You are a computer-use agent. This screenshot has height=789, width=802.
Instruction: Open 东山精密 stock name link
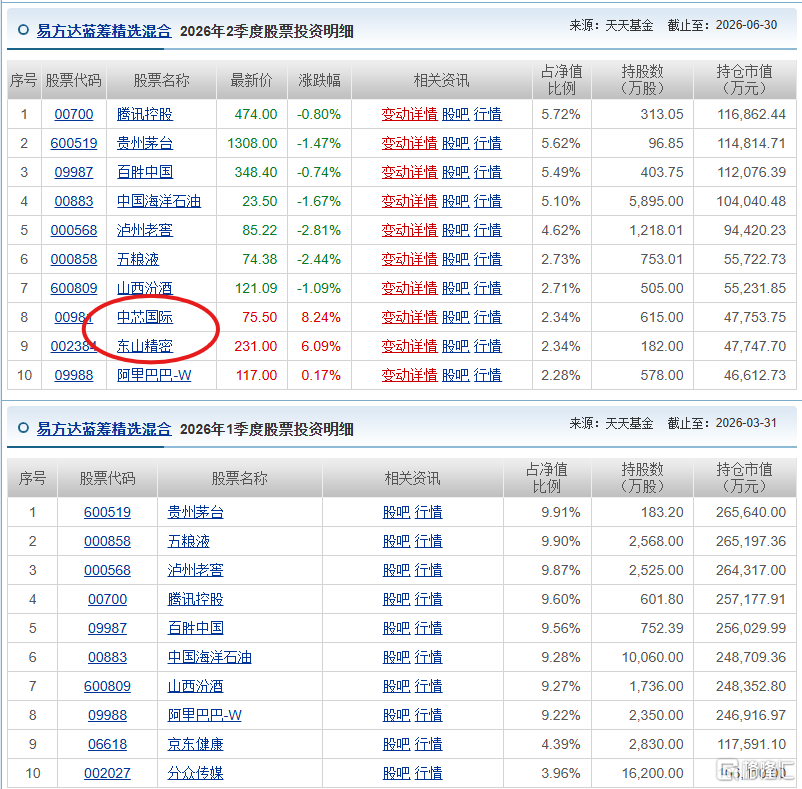[x=145, y=346]
